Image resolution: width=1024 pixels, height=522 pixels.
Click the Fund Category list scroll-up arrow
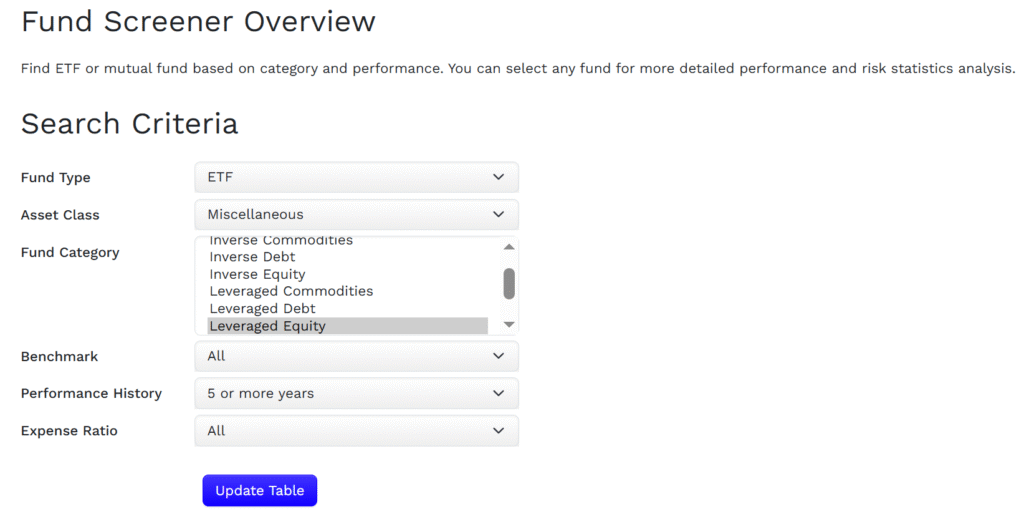(x=509, y=247)
